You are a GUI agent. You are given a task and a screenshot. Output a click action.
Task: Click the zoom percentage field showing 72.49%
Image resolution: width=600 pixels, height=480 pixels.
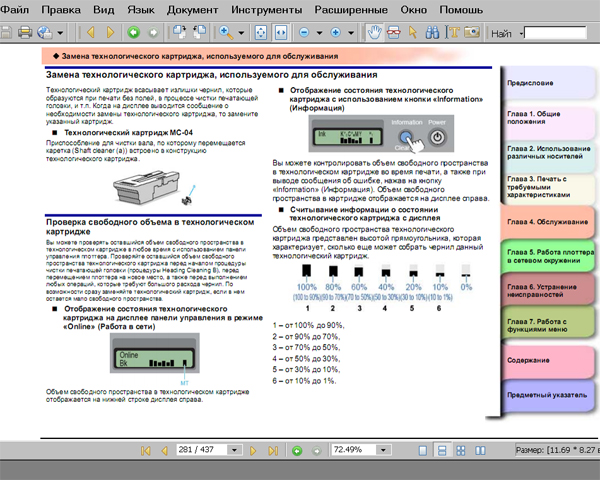point(354,450)
